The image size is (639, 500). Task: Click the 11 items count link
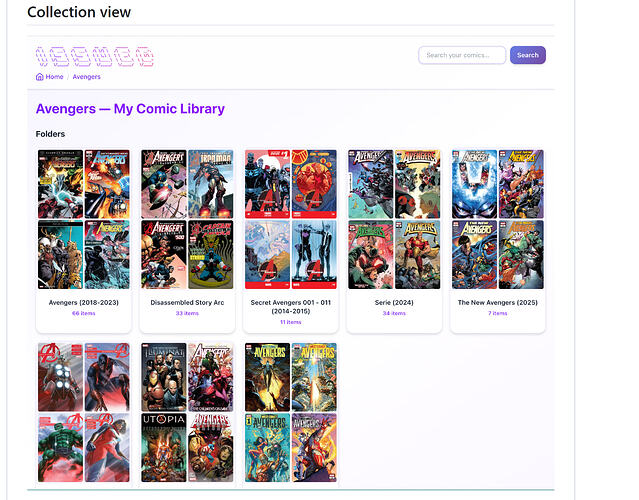click(291, 322)
